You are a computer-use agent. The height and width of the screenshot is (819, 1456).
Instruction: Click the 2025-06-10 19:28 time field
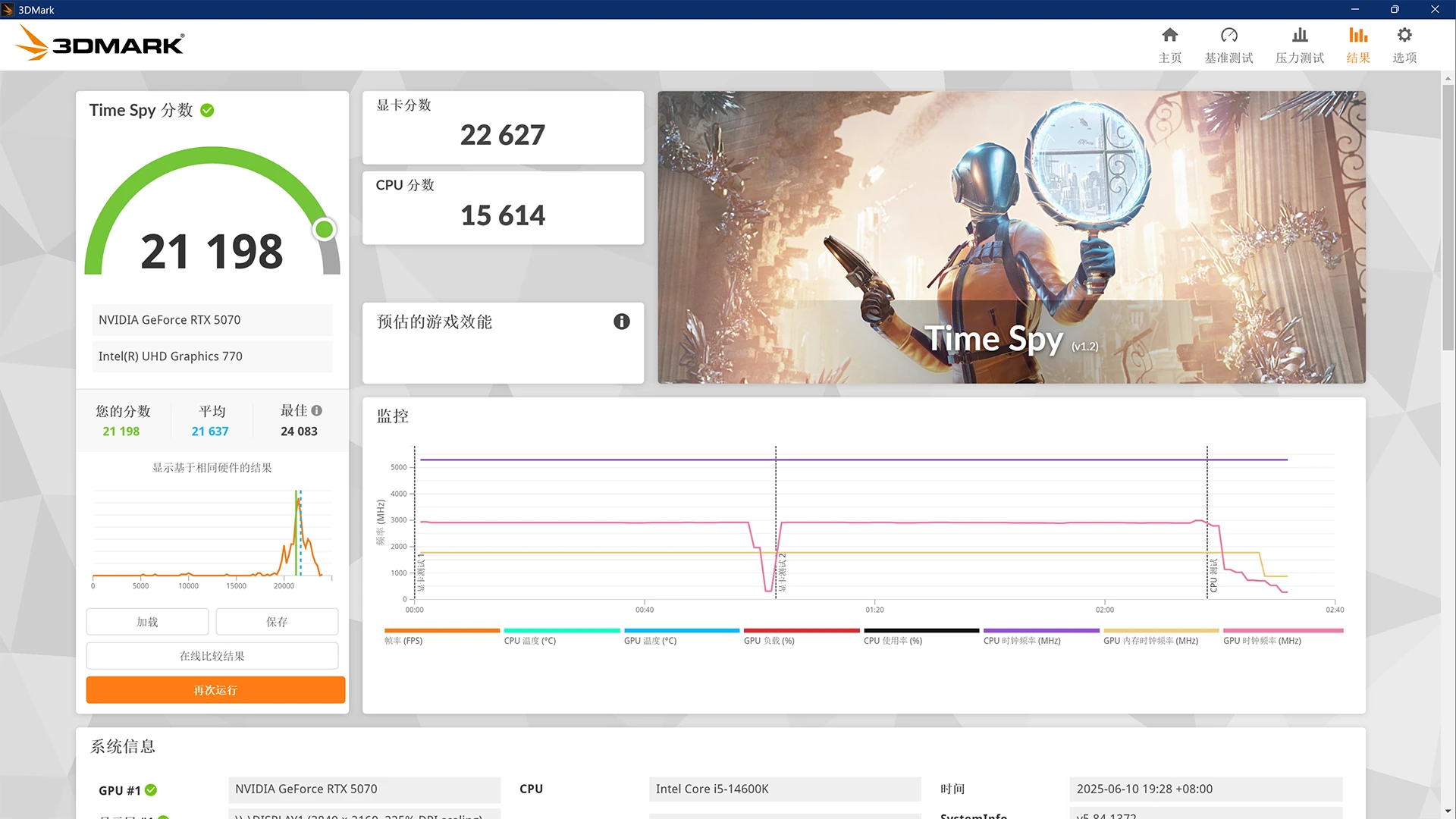1206,789
